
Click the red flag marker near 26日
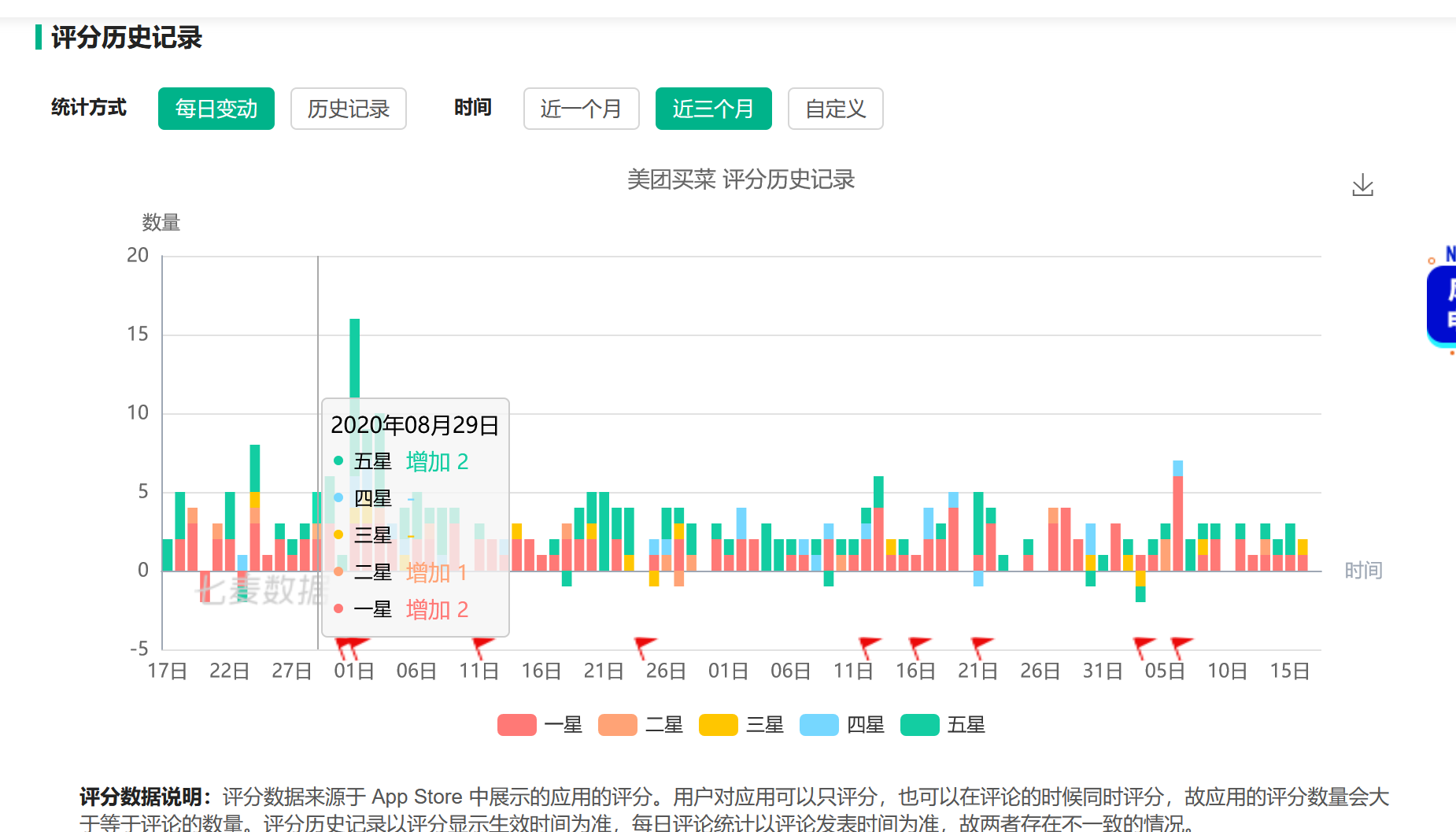(645, 646)
